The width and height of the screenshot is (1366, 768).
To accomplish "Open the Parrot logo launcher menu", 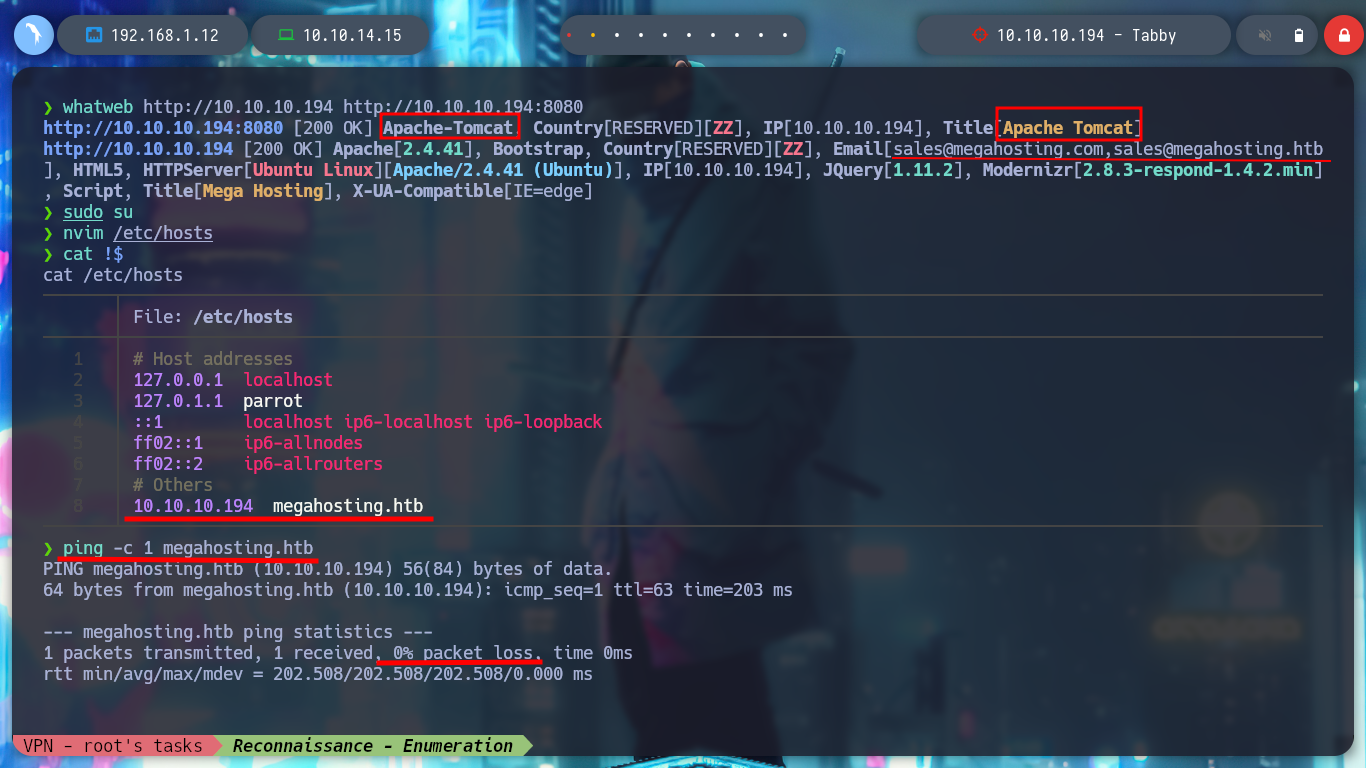I will pos(34,35).
